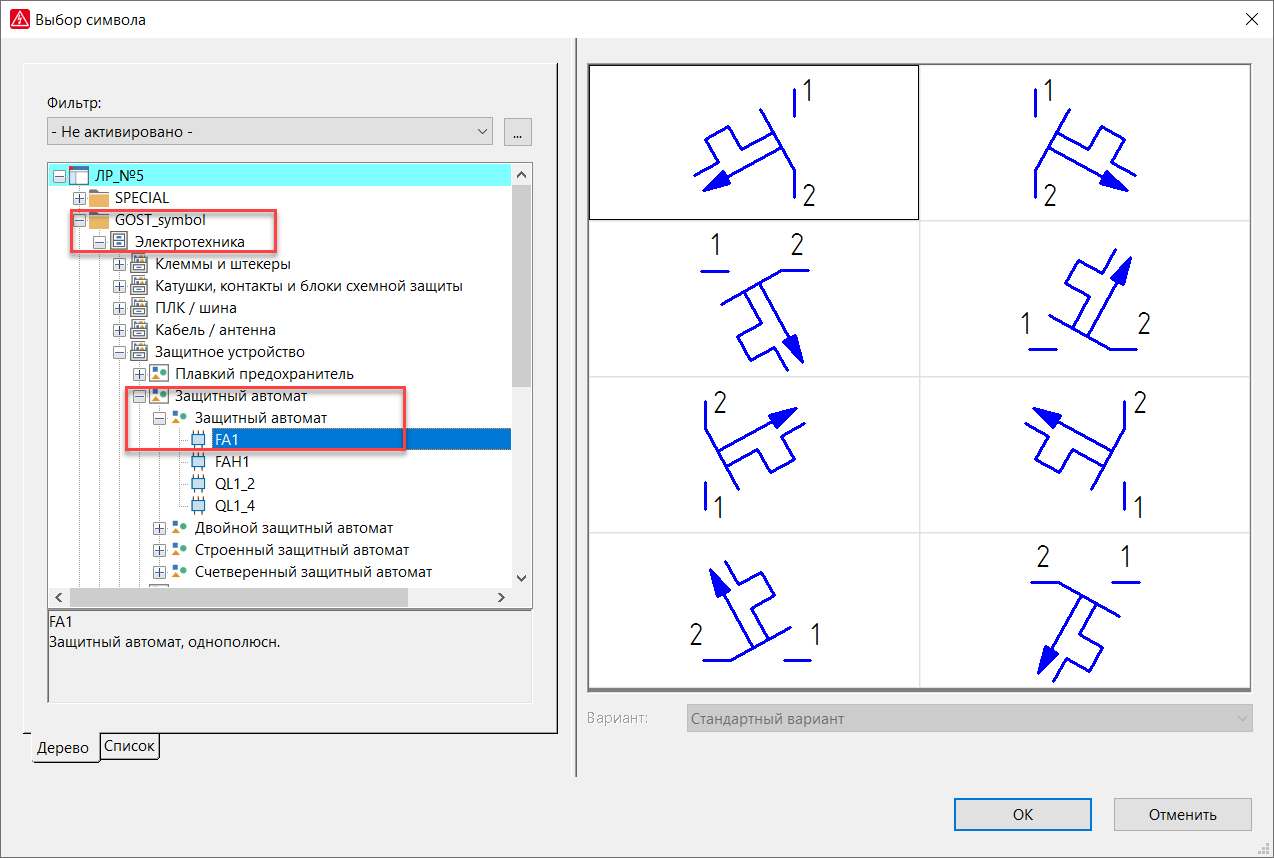Click the Отменить button
Viewport: 1274px width, 858px height.
click(1183, 814)
